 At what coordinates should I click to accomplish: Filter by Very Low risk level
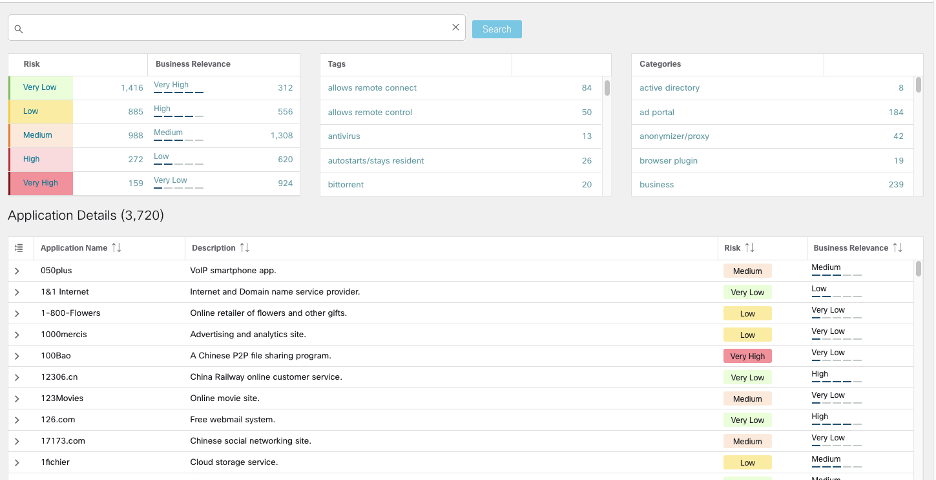point(41,88)
